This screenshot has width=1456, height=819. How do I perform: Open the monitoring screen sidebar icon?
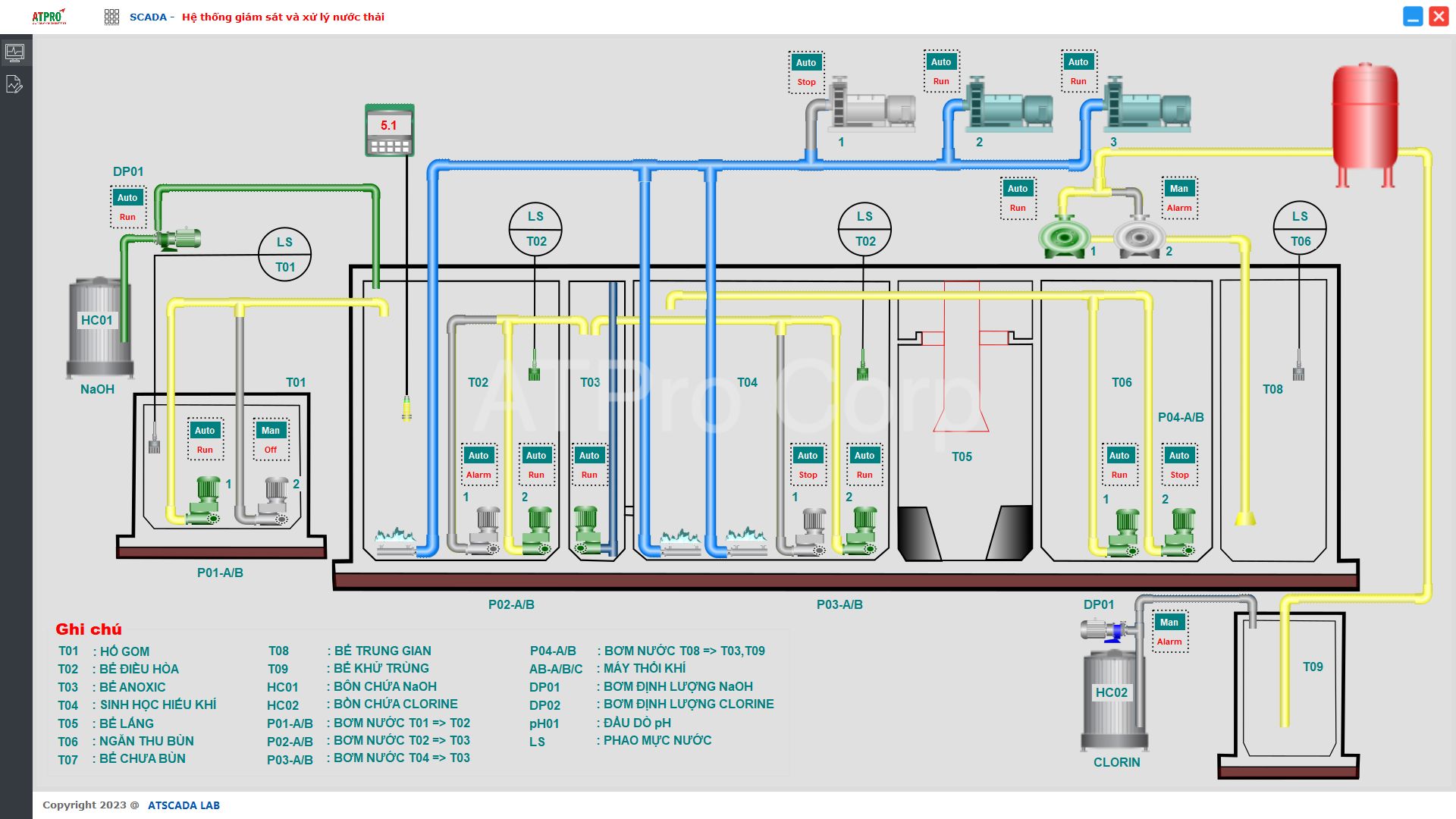point(14,52)
